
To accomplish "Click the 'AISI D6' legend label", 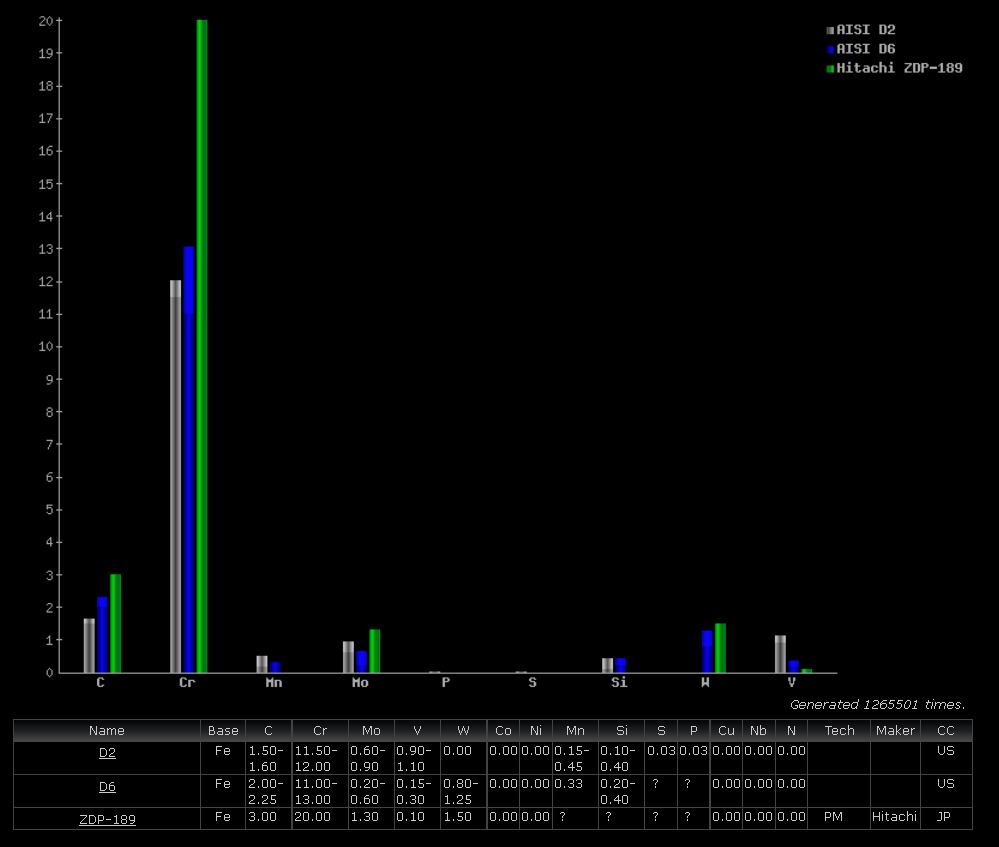I will click(x=866, y=49).
